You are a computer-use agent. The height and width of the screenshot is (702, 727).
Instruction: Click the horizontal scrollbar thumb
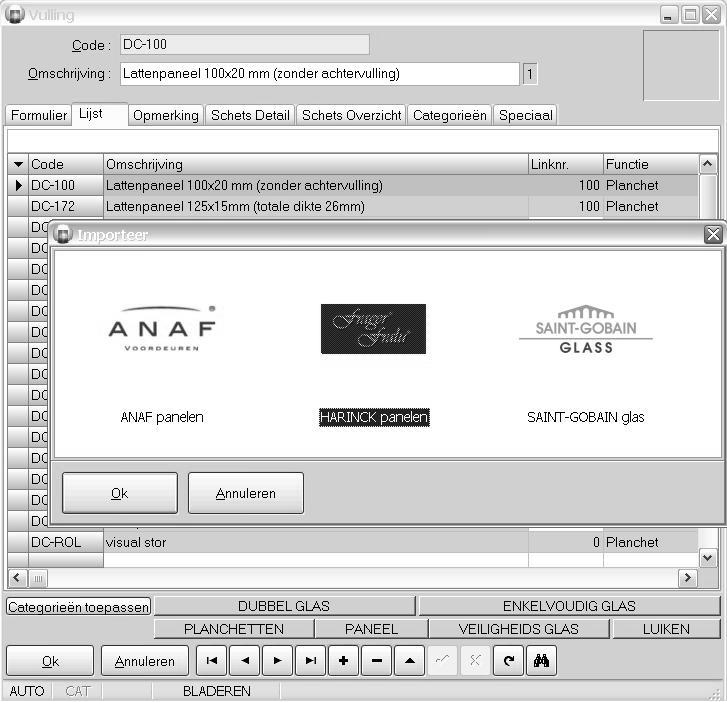tap(38, 578)
